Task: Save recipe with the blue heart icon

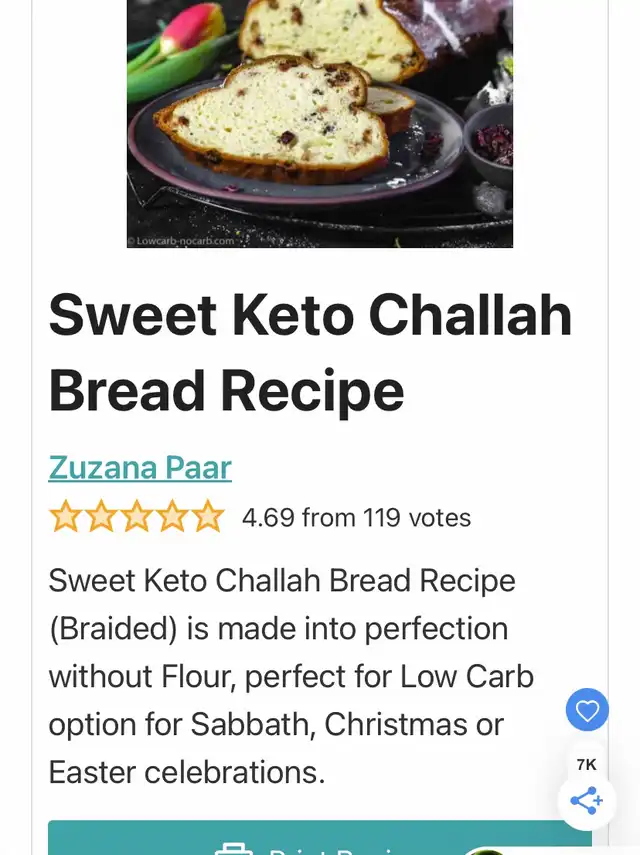Action: (x=587, y=709)
